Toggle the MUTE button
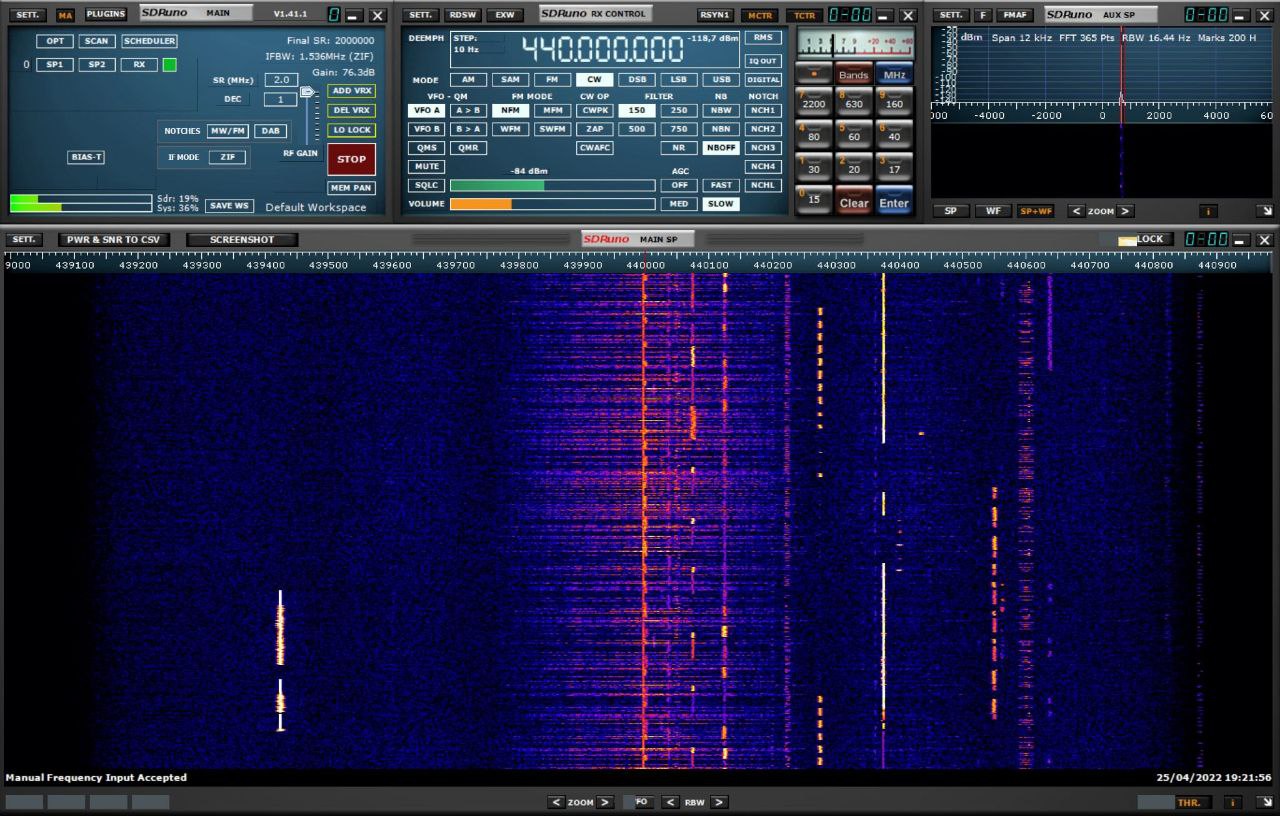This screenshot has width=1280, height=816. [427, 166]
